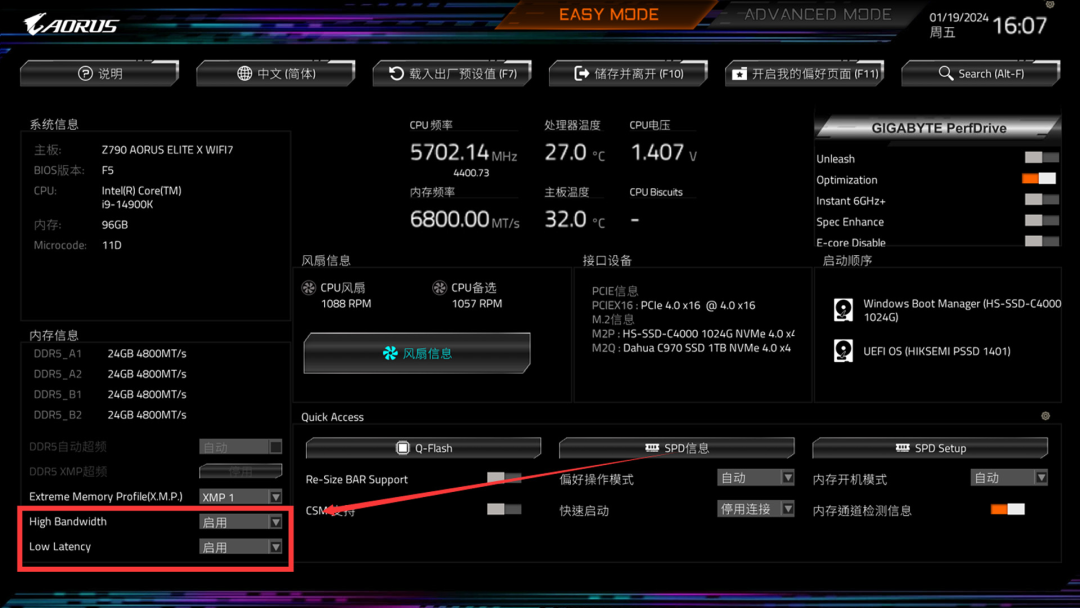The height and width of the screenshot is (608, 1080).
Task: Select Windows Boot Manager boot entry
Action: pyautogui.click(x=947, y=310)
